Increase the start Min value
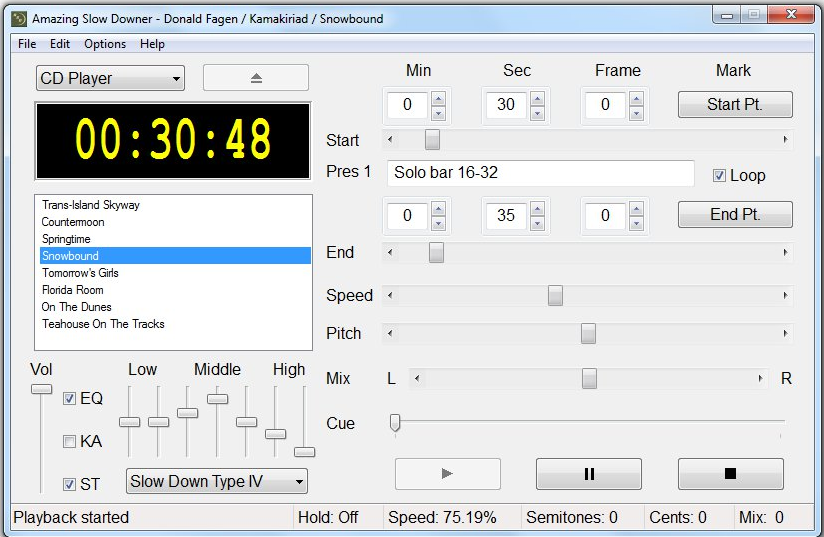 click(438, 98)
